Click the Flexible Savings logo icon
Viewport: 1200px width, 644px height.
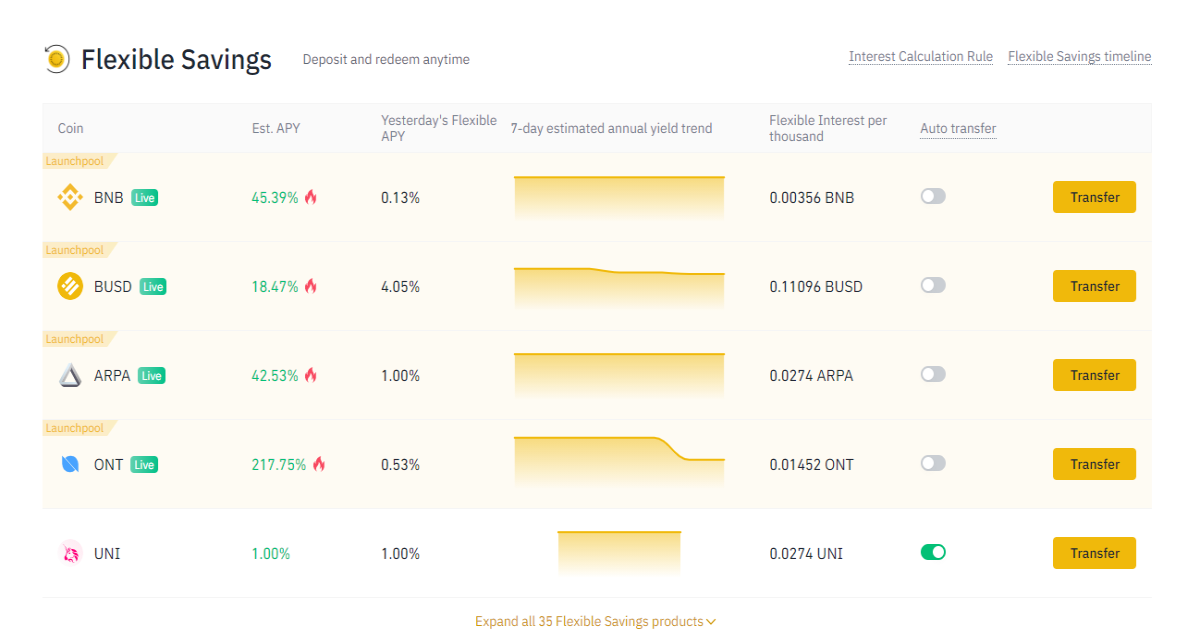click(x=57, y=59)
